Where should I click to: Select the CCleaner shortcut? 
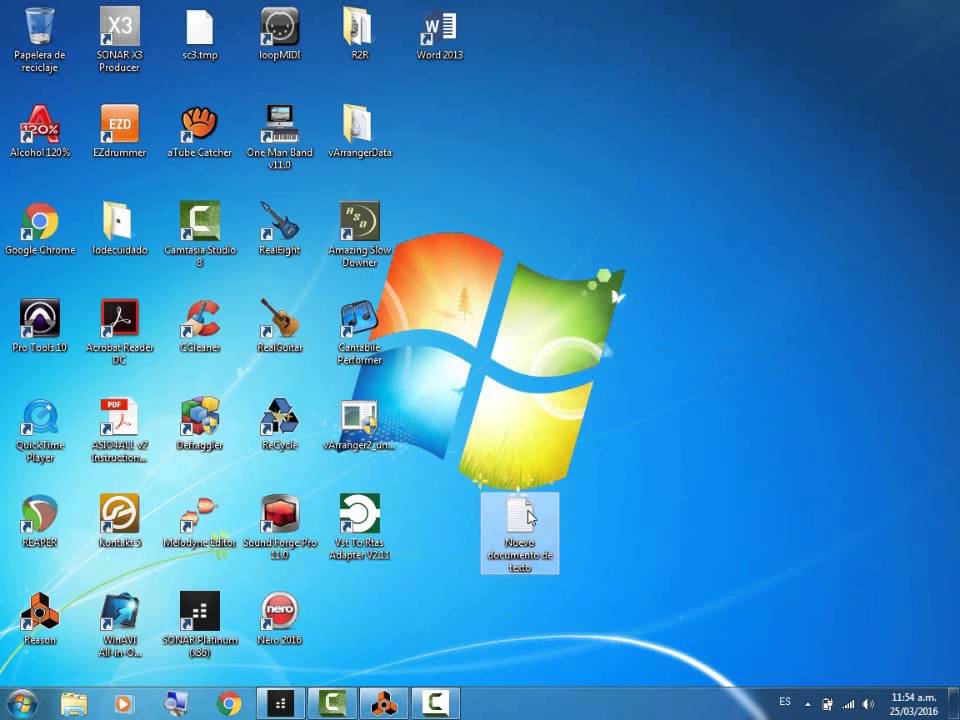pyautogui.click(x=200, y=326)
